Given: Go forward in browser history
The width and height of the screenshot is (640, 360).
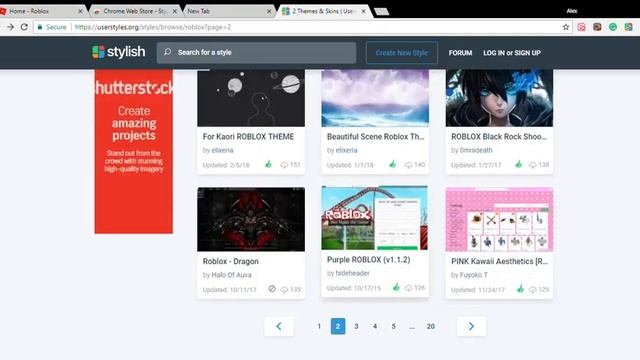Looking at the screenshot, I should coord(10,27).
